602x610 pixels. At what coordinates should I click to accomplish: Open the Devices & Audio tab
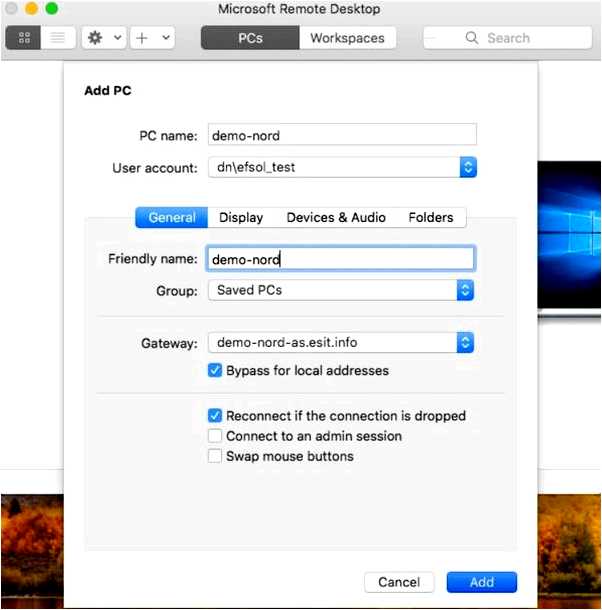point(336,217)
